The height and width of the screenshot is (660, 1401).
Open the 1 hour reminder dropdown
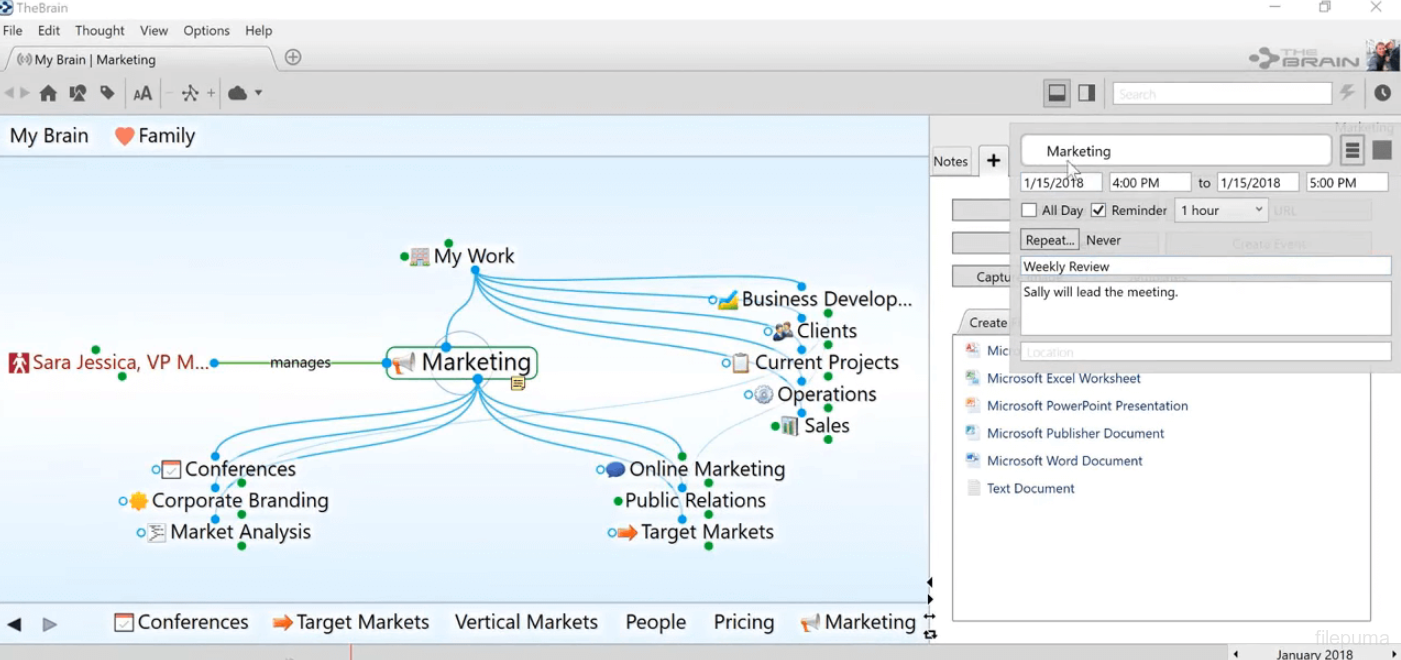(1221, 210)
